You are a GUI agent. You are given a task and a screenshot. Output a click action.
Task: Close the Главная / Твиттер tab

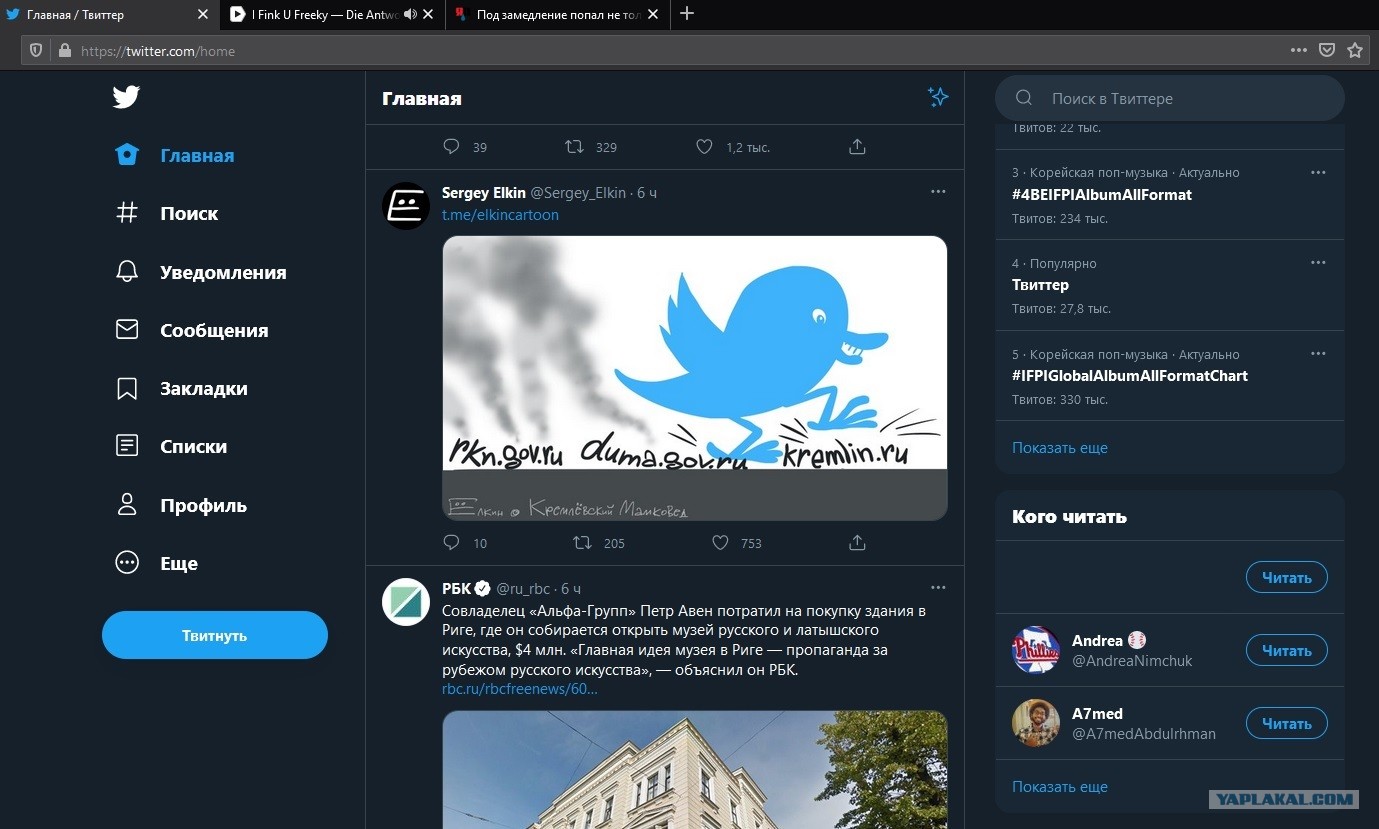203,15
